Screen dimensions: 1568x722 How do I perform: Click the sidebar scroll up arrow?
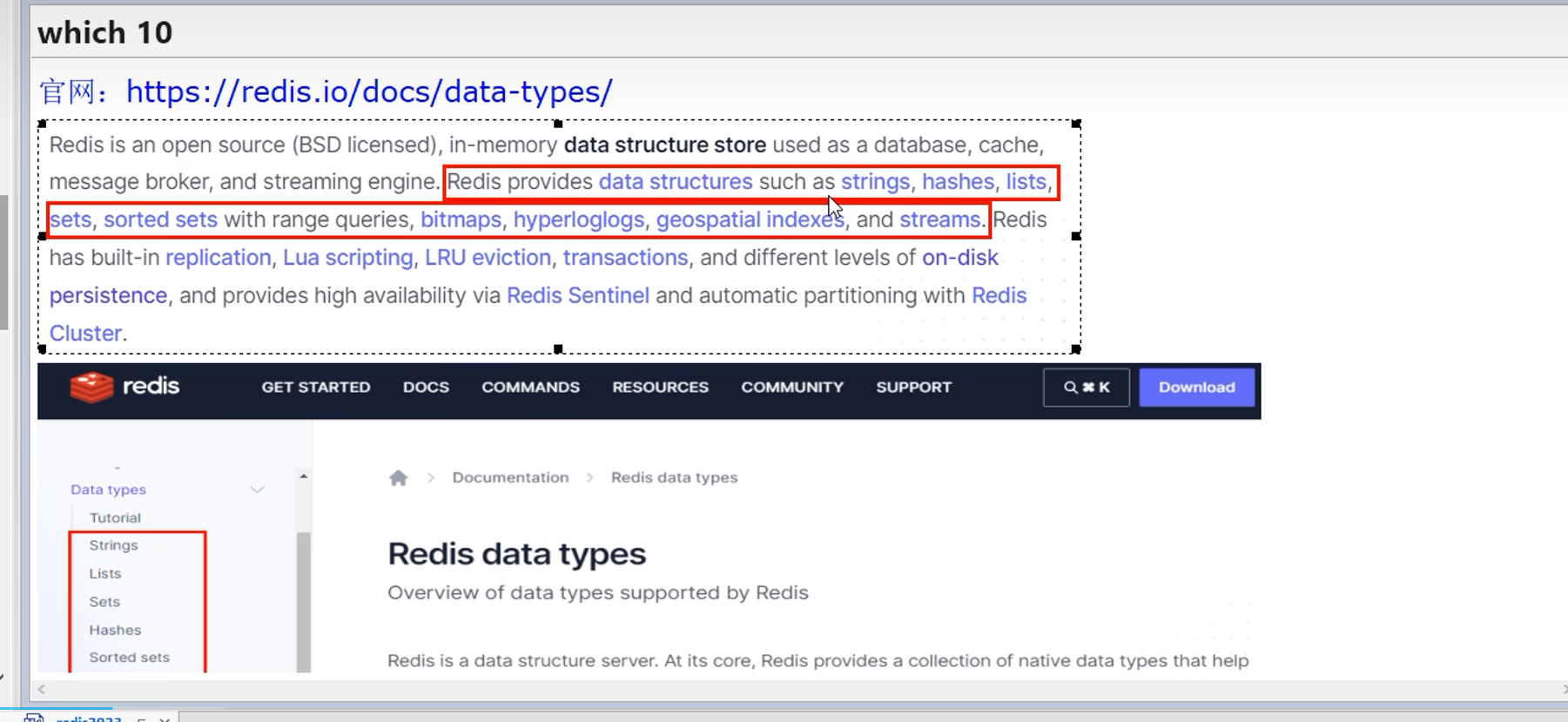(x=303, y=476)
